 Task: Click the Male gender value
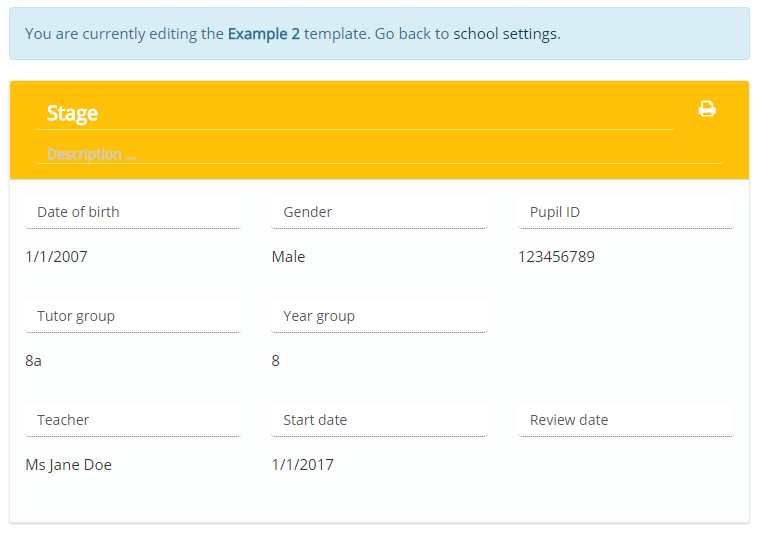point(288,257)
